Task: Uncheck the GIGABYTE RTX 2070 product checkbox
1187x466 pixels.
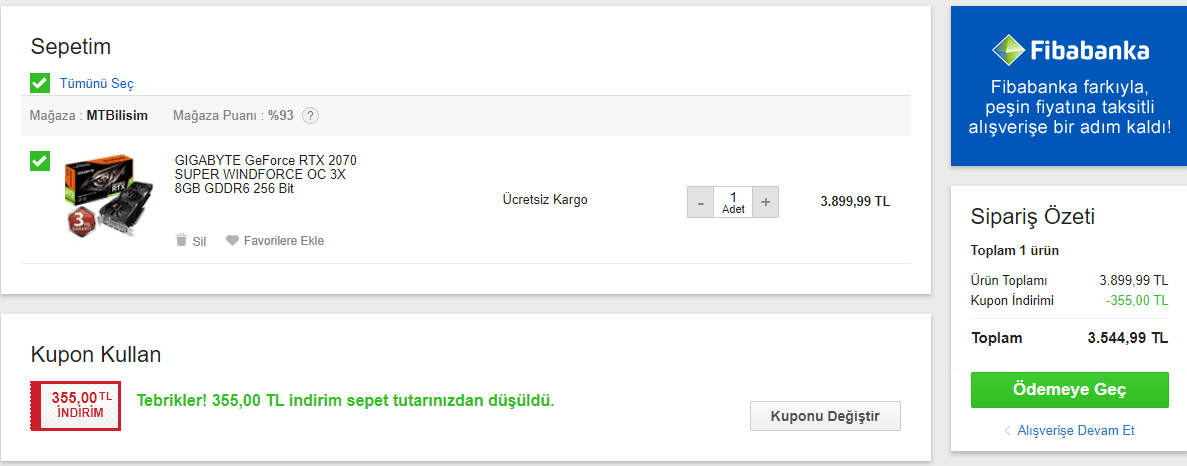Action: tap(40, 160)
